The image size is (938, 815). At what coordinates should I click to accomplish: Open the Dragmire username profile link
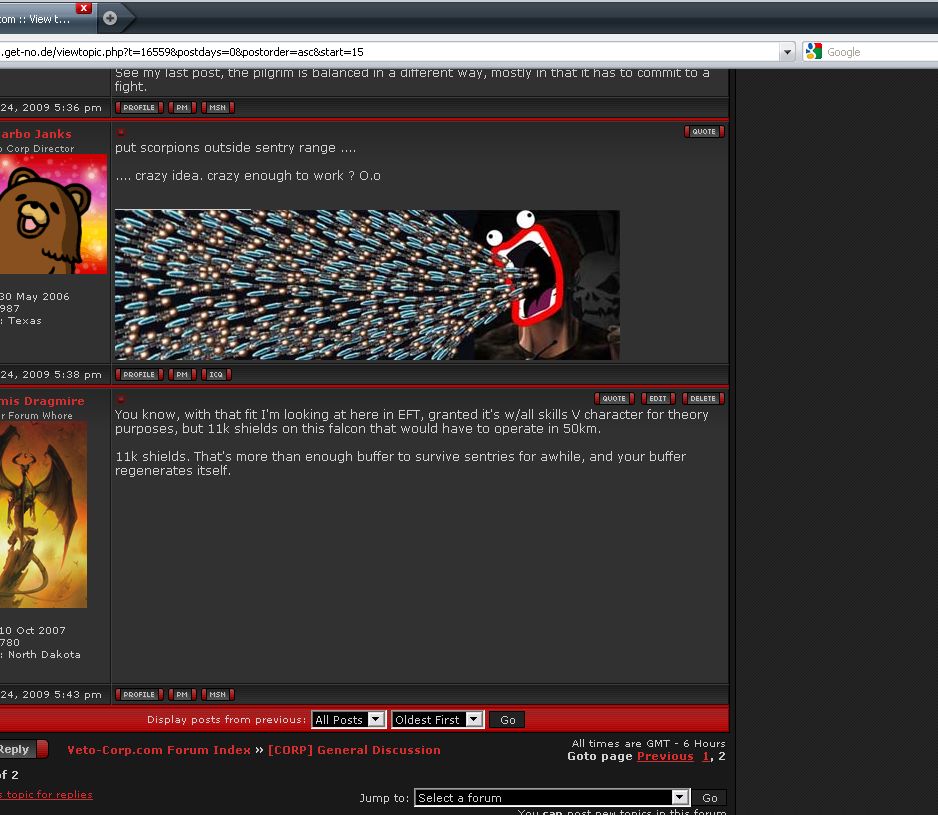click(x=42, y=401)
